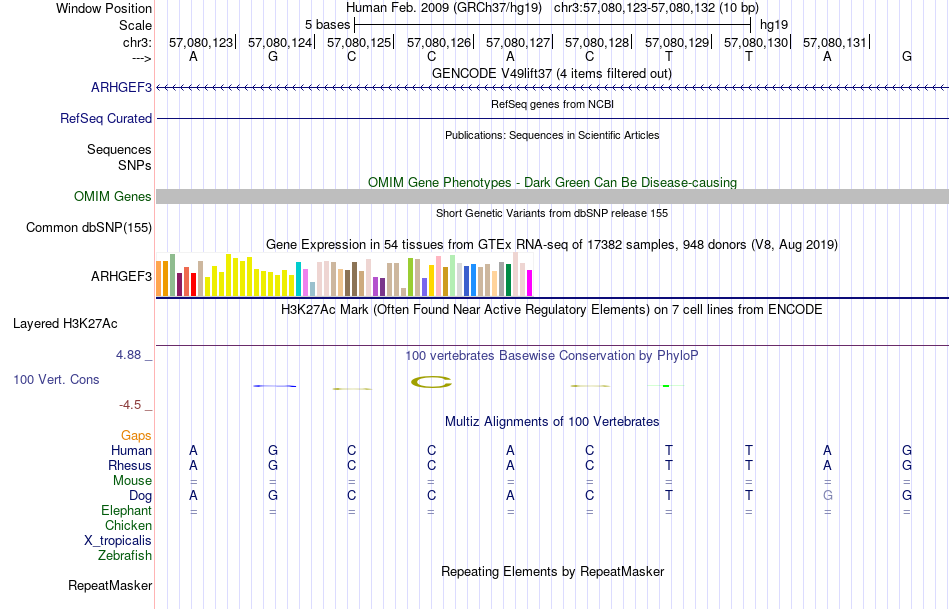Select the Chicken alignment row label
Image resolution: width=950 pixels, height=609 pixels.
pyautogui.click(x=128, y=525)
